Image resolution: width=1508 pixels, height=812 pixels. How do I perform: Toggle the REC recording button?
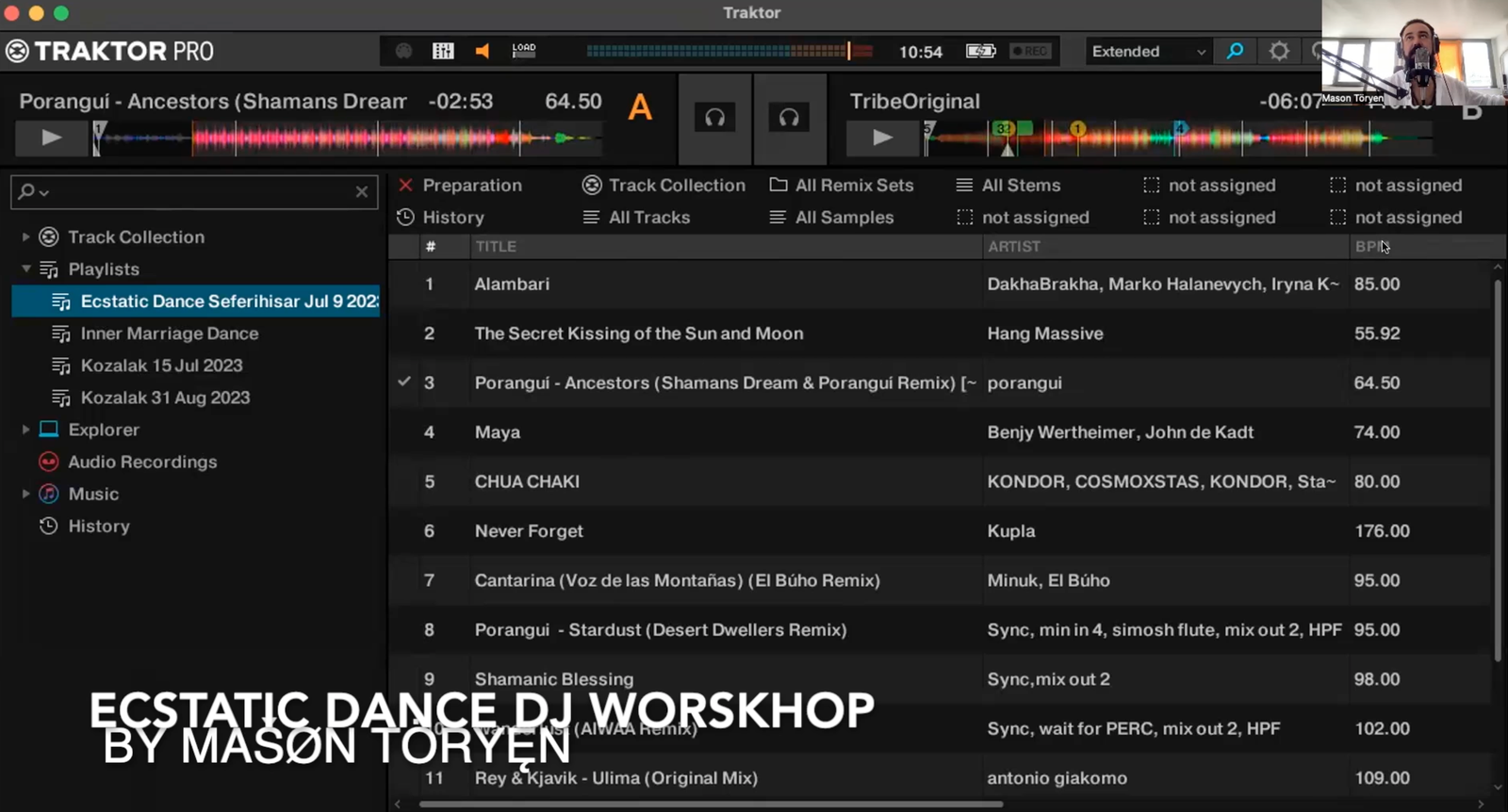1029,51
